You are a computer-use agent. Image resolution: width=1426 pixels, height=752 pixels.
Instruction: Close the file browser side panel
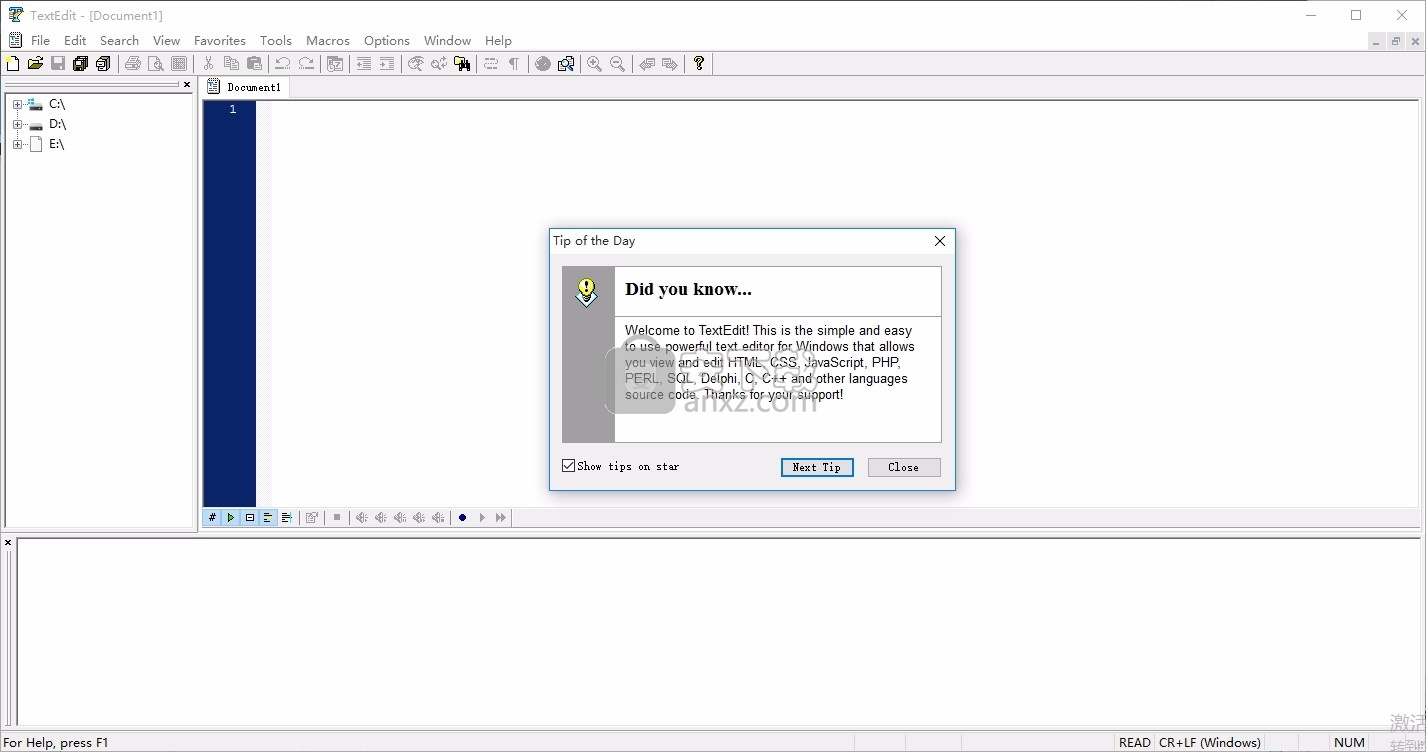(x=187, y=85)
